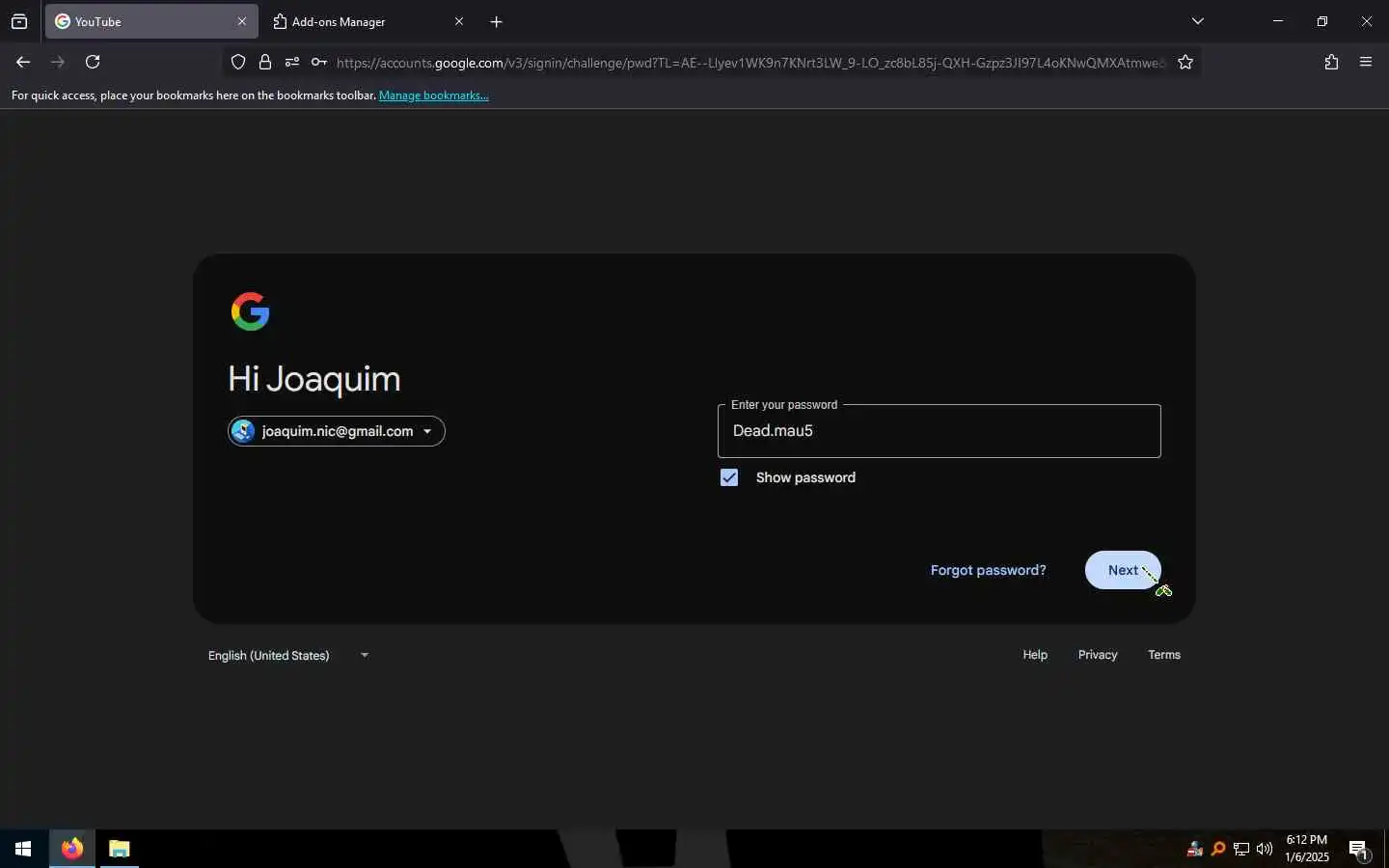The width and height of the screenshot is (1389, 868).
Task: Open the tracking protection shield icon
Action: click(x=238, y=62)
